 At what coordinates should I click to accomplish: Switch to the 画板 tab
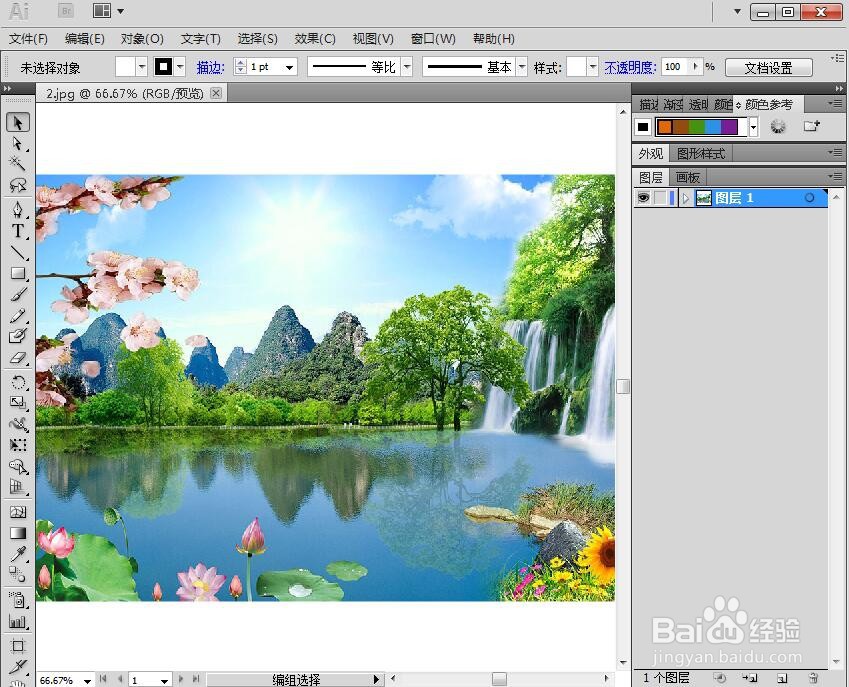click(688, 178)
